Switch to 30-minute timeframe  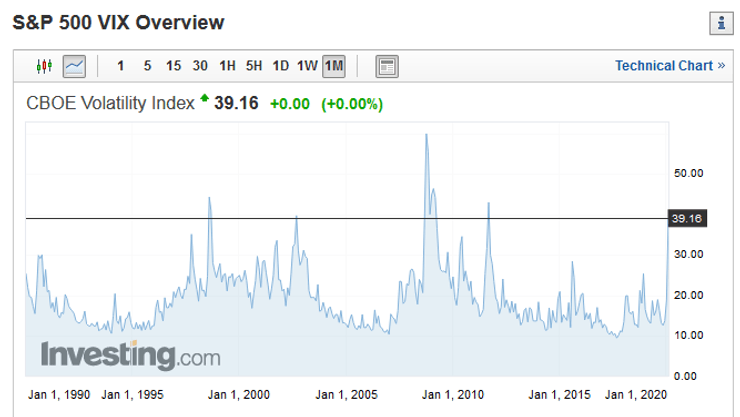pyautogui.click(x=200, y=67)
